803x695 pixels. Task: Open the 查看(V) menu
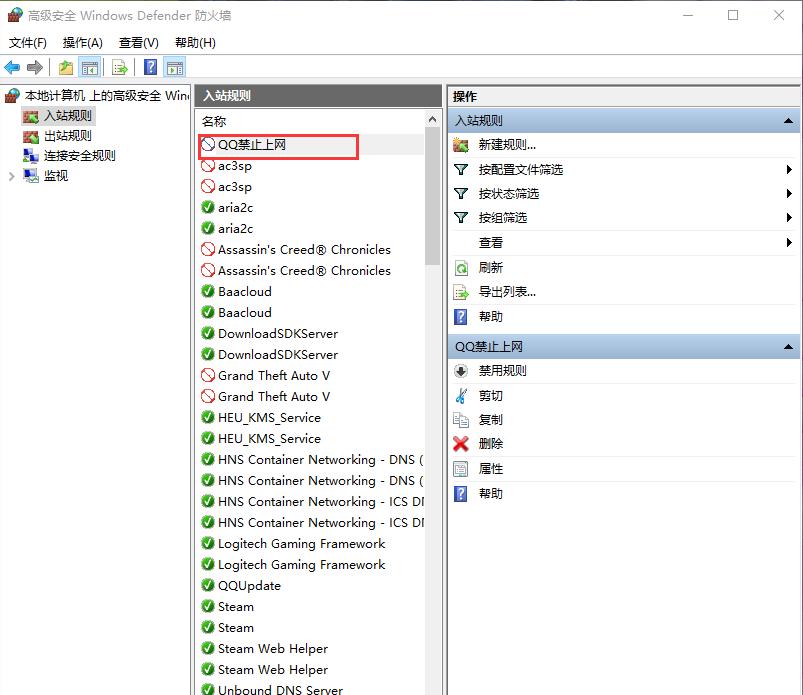(x=138, y=43)
